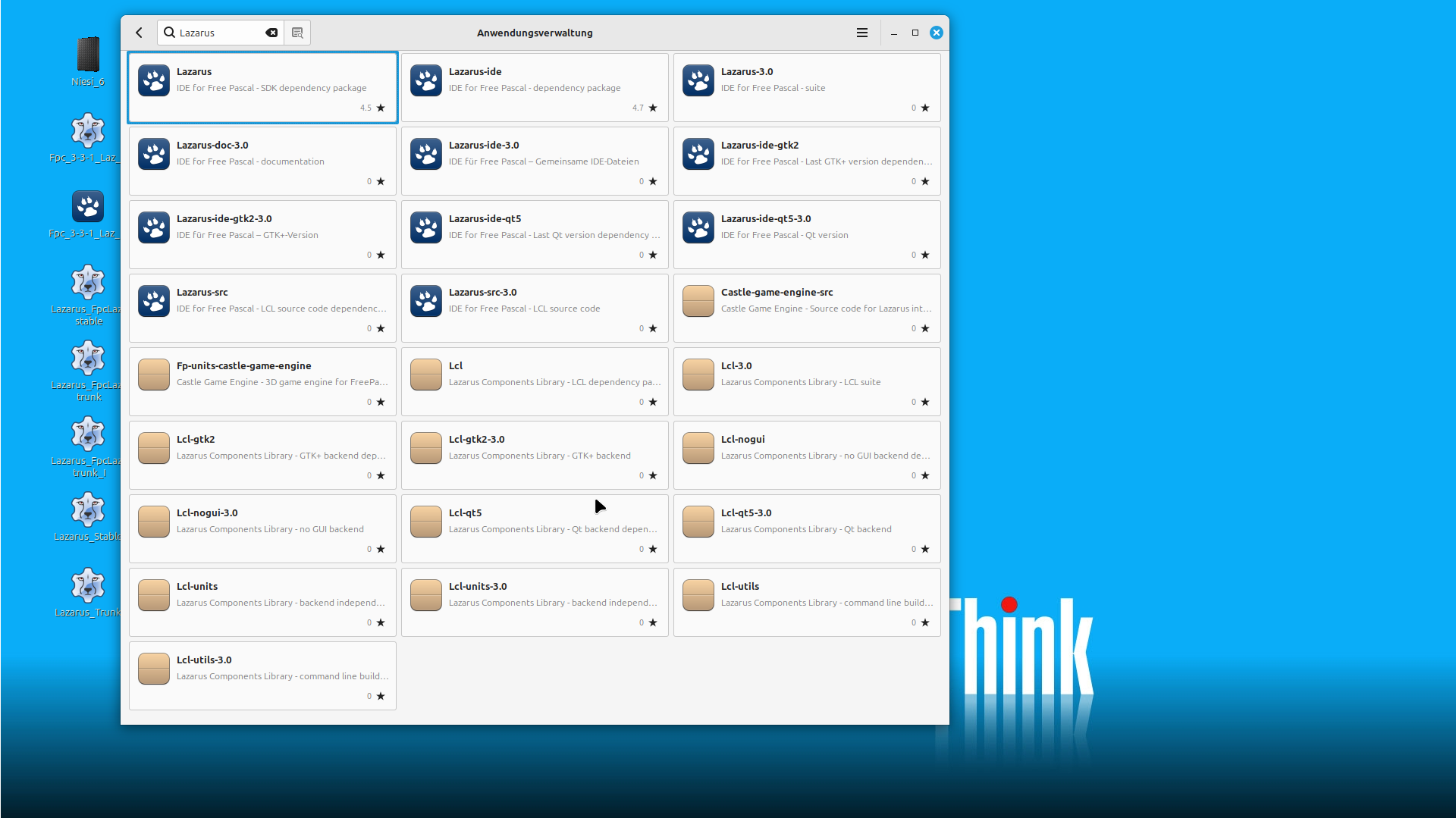
Task: Open the hamburger menu
Action: tap(861, 33)
